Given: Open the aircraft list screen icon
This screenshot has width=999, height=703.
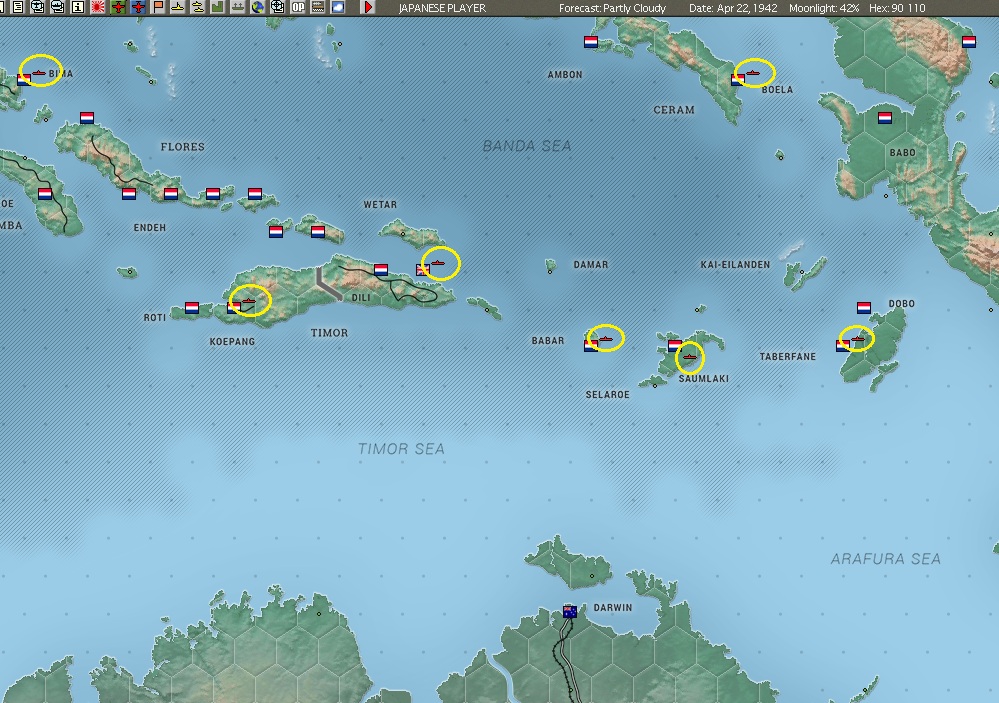Looking at the screenshot, I should point(38,7).
